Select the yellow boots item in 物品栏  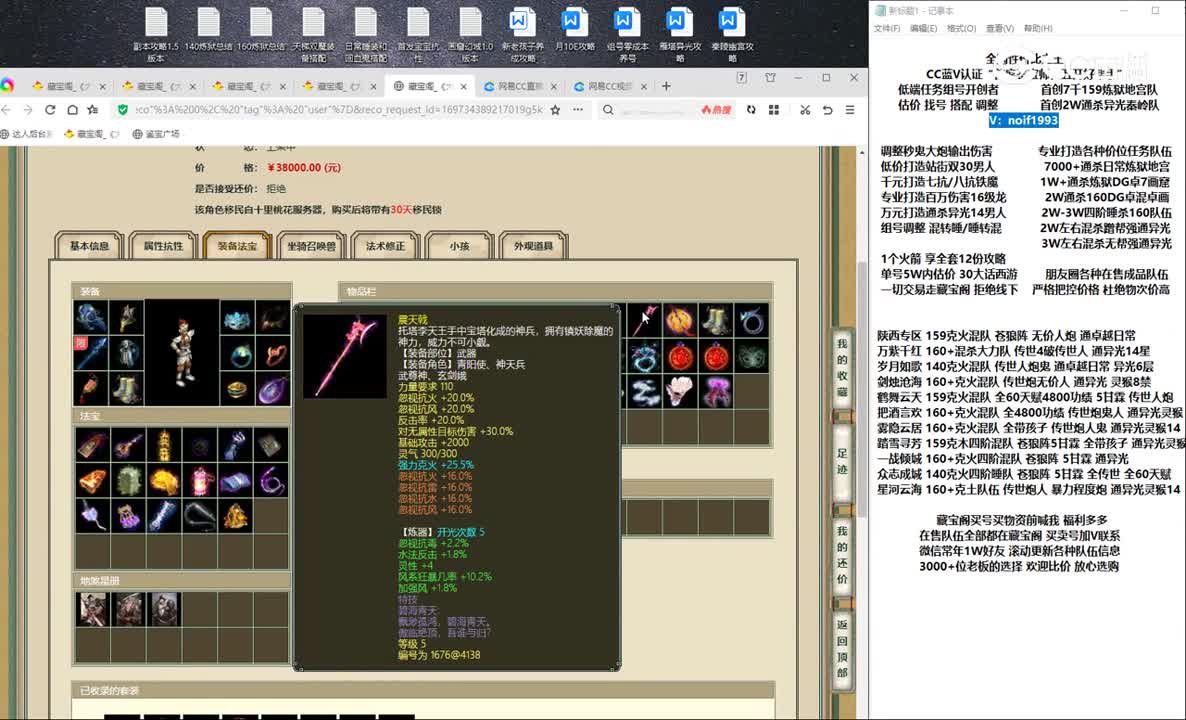(715, 320)
